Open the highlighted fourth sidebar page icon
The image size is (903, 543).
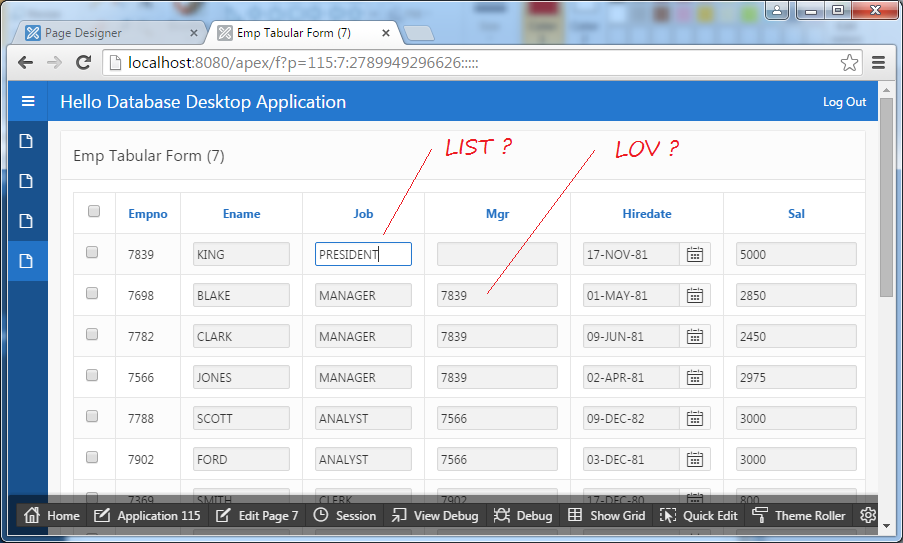[26, 261]
